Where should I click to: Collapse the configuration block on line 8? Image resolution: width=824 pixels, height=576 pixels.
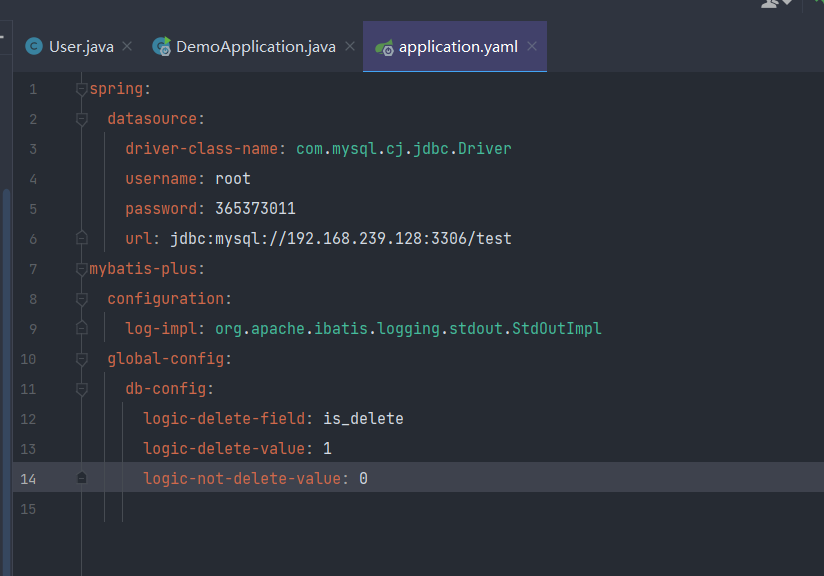pos(81,300)
